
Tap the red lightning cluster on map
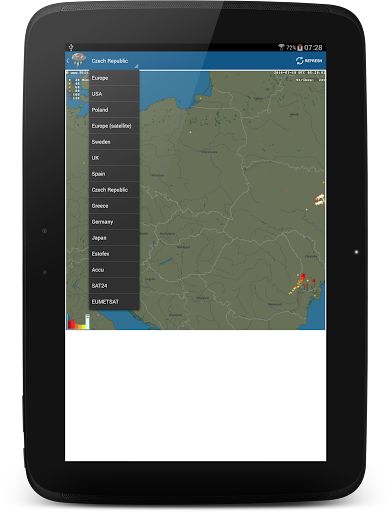point(303,277)
